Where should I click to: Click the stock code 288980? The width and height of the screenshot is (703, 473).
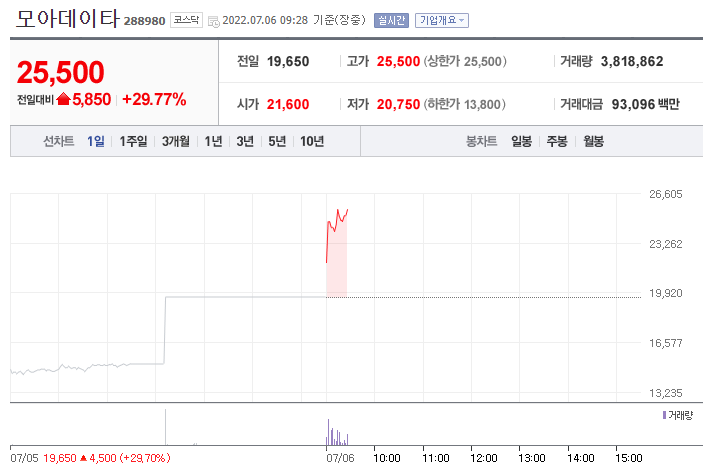pos(144,21)
